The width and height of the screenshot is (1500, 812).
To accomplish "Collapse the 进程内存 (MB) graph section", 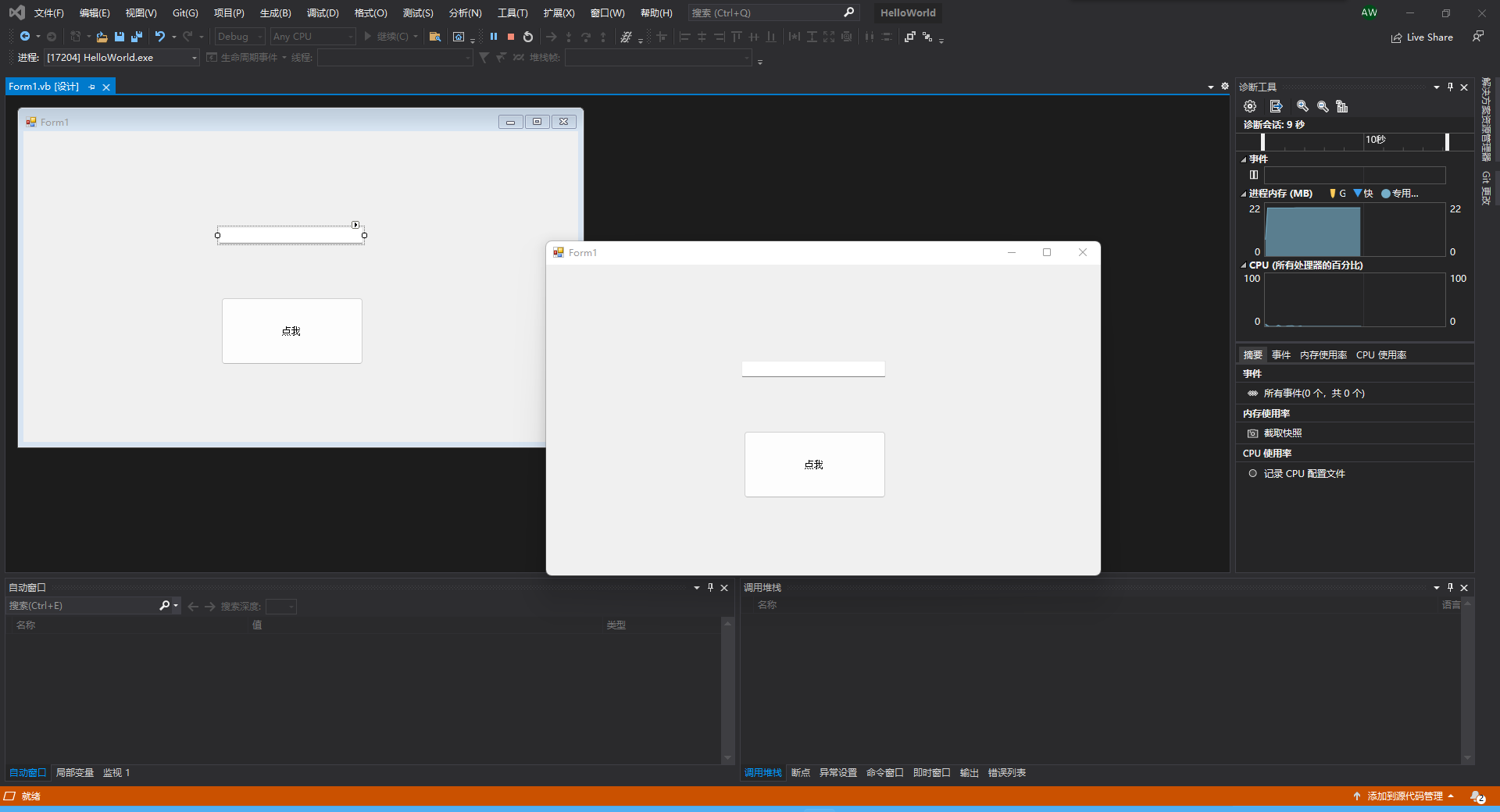I will click(x=1244, y=194).
